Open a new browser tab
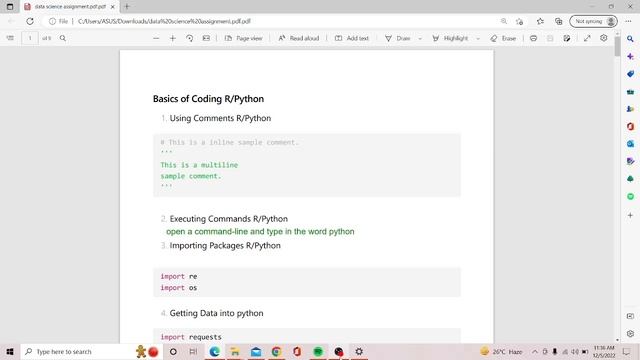This screenshot has height=360, width=640. click(127, 7)
